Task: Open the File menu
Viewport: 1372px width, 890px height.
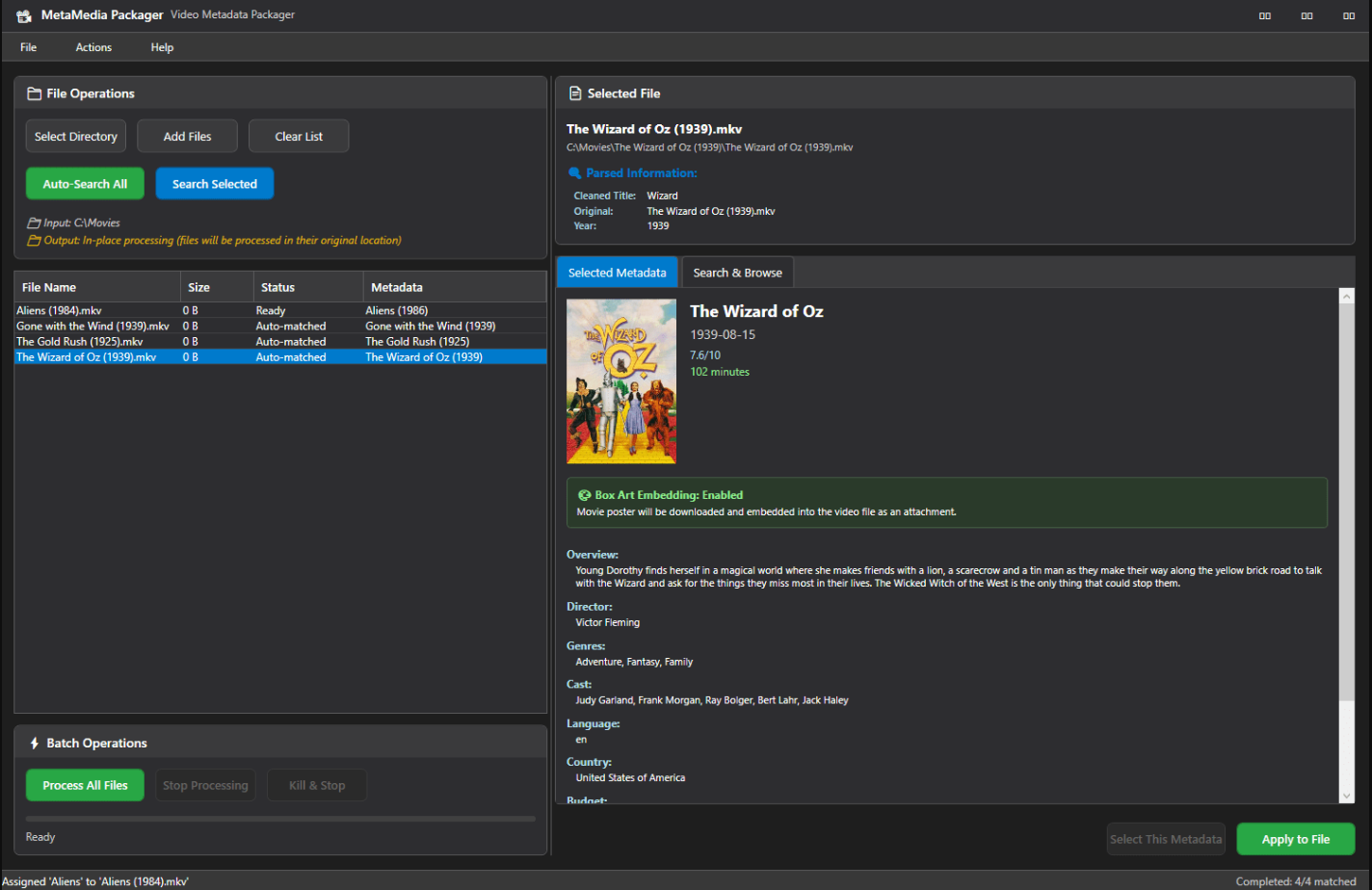Action: tap(29, 47)
